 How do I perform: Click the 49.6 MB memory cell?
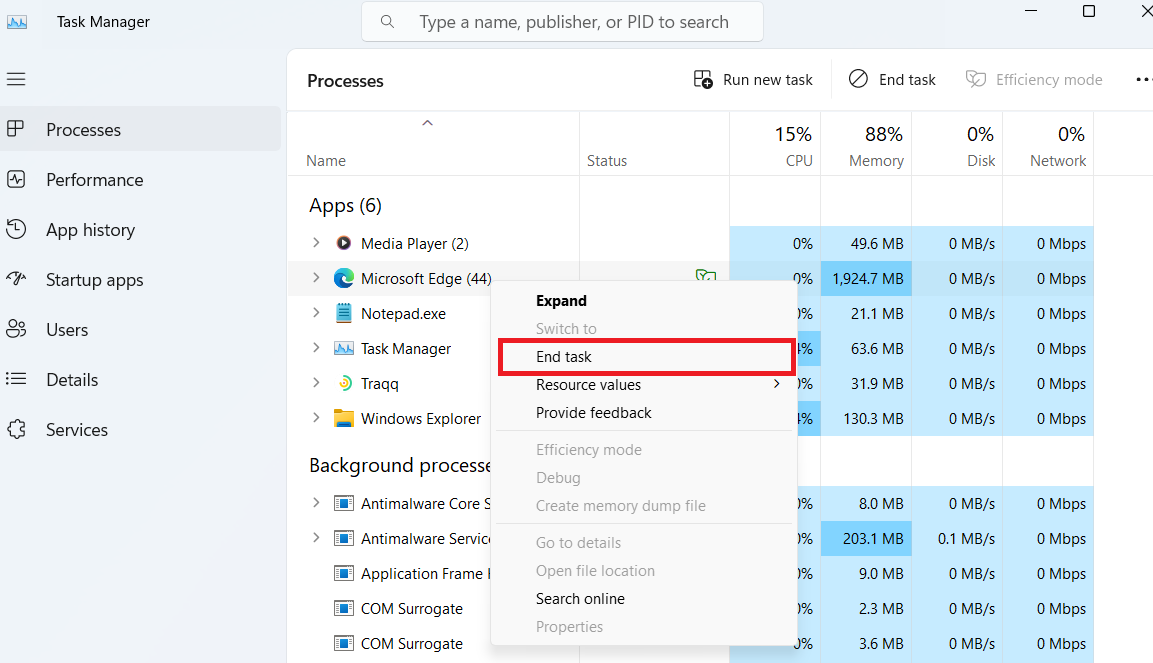[x=866, y=243]
